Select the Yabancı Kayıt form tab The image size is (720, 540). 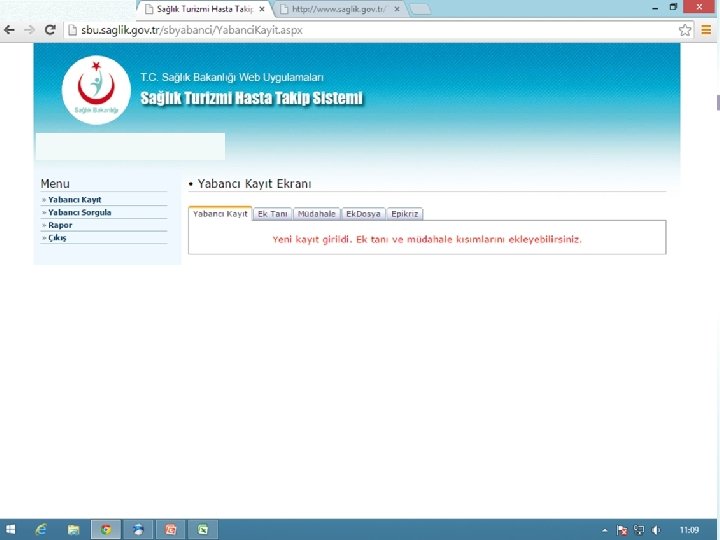[x=220, y=214]
